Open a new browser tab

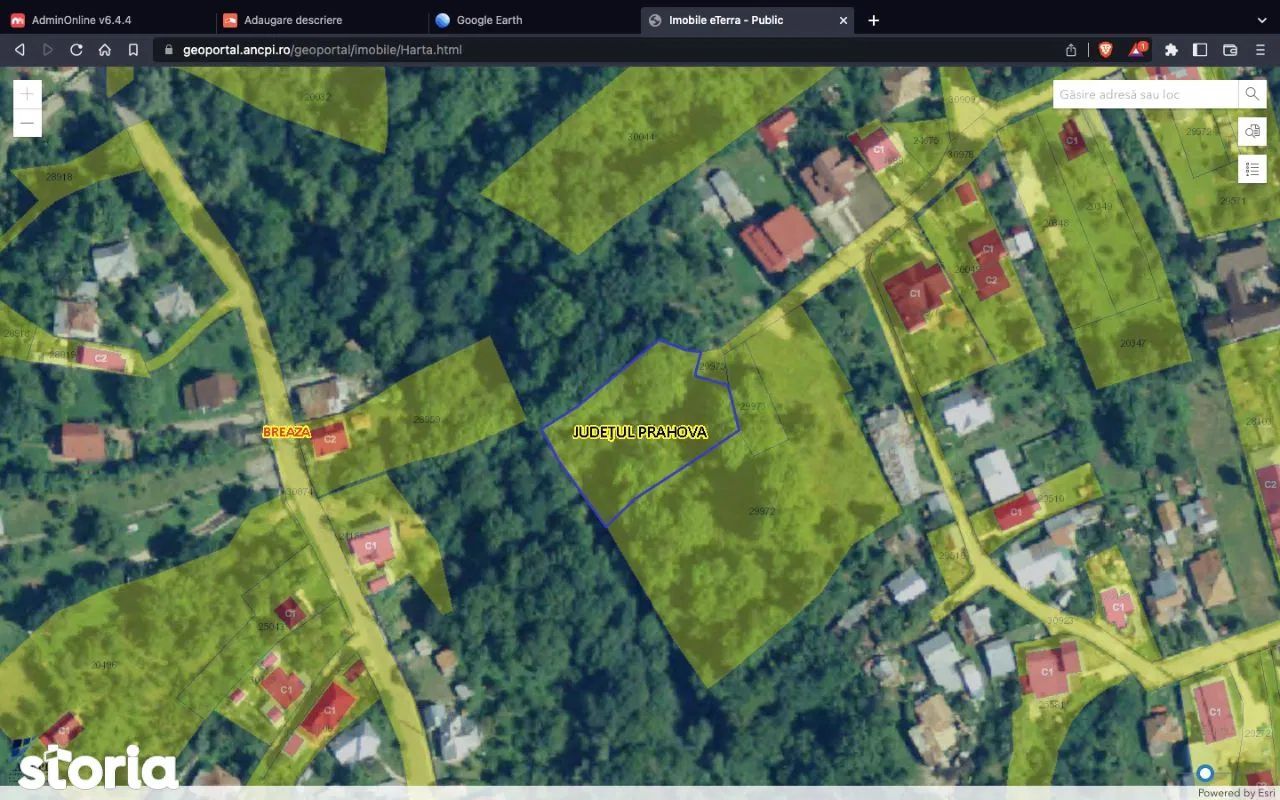(x=873, y=20)
